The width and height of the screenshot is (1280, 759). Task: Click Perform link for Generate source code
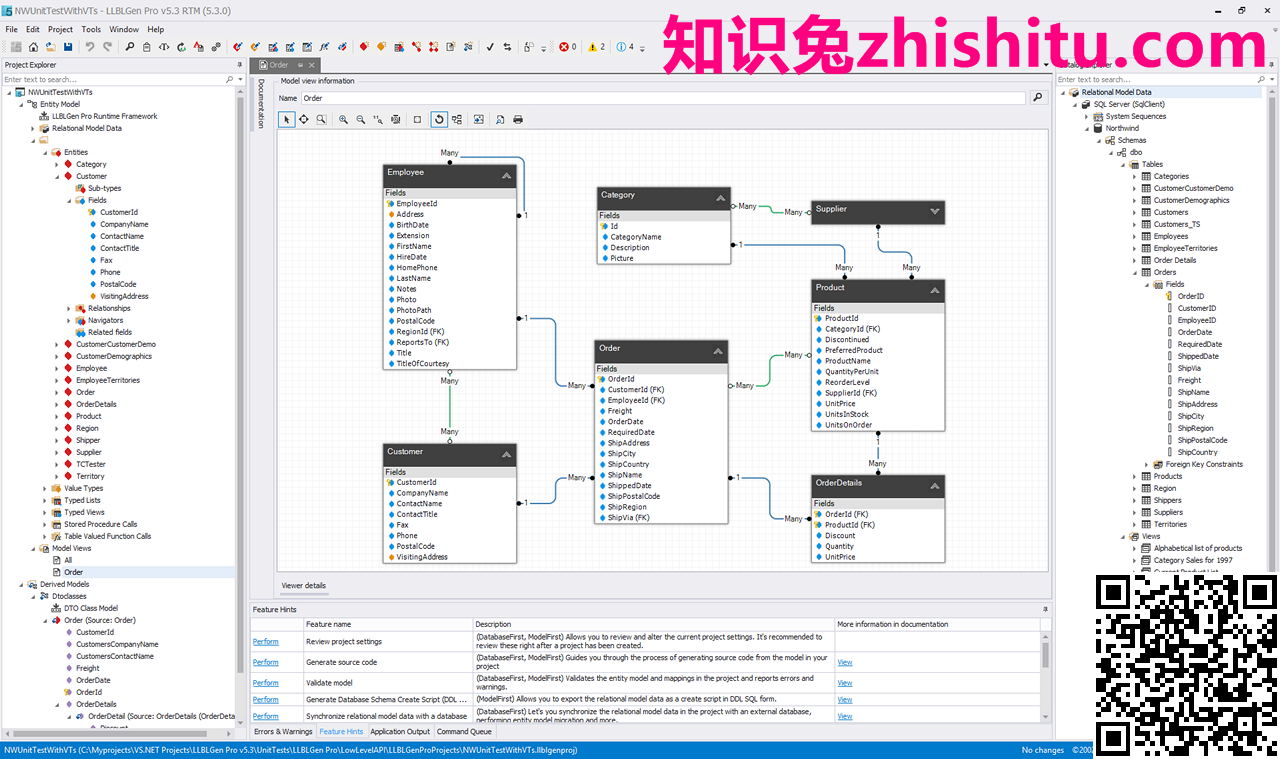point(266,662)
